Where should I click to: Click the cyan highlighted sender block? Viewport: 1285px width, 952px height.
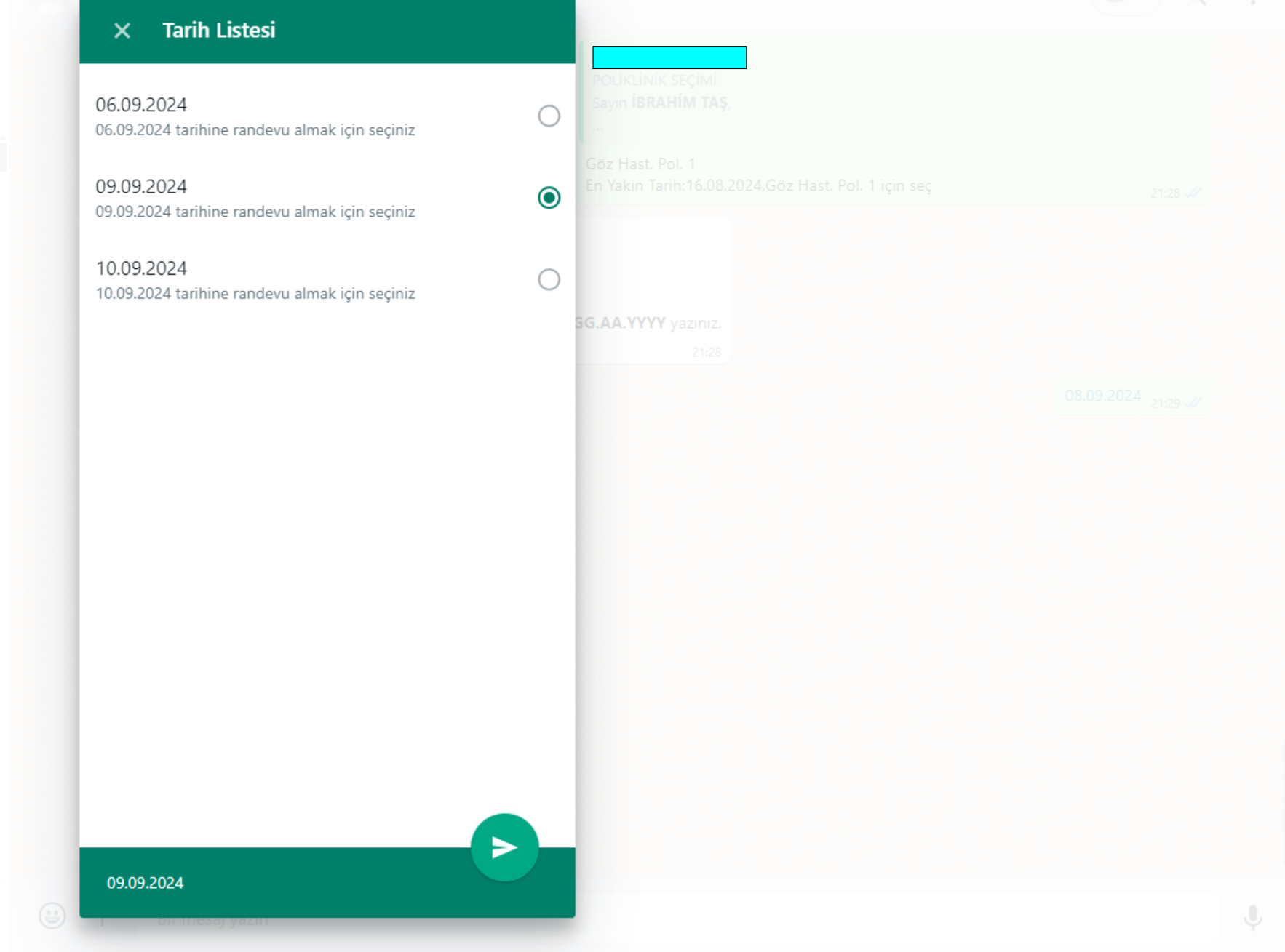[669, 57]
